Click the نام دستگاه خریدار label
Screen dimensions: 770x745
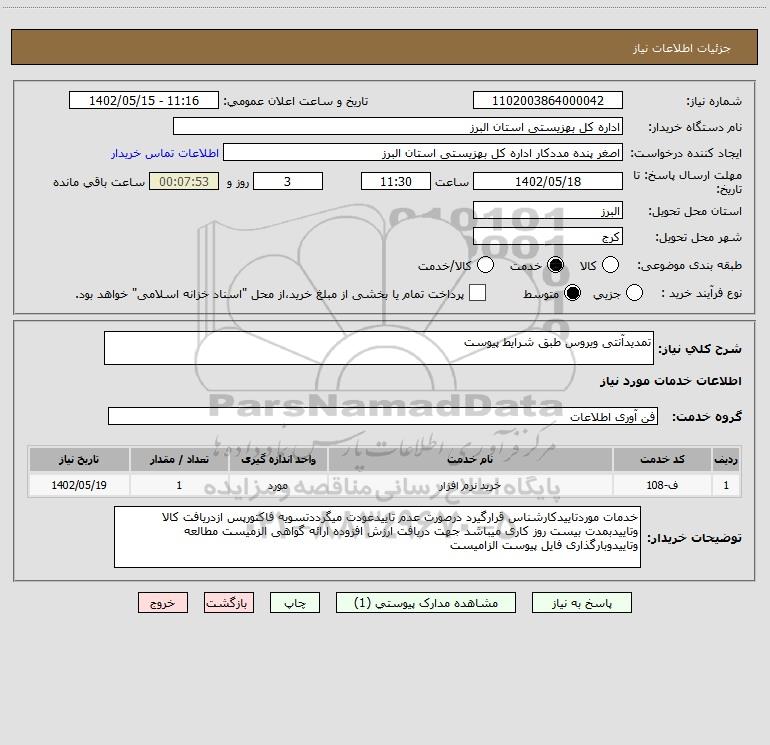coord(695,127)
